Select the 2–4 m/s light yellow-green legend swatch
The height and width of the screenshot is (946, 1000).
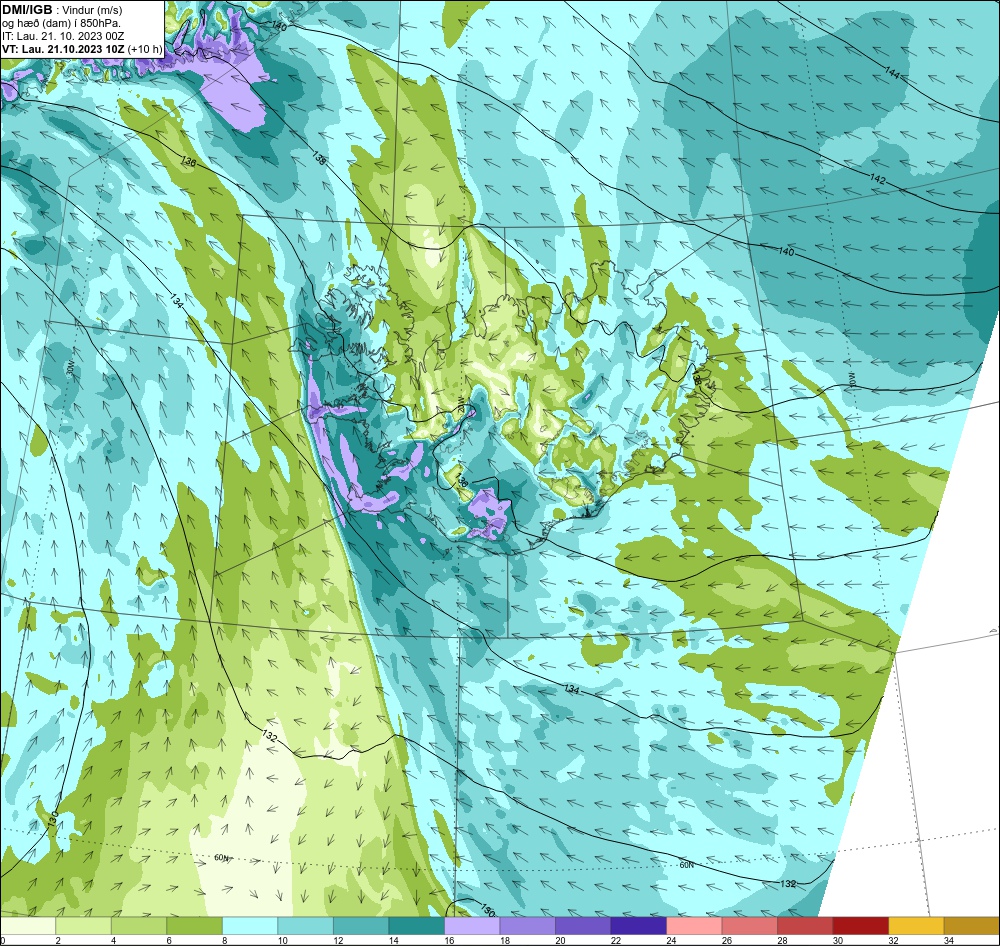pos(84,926)
